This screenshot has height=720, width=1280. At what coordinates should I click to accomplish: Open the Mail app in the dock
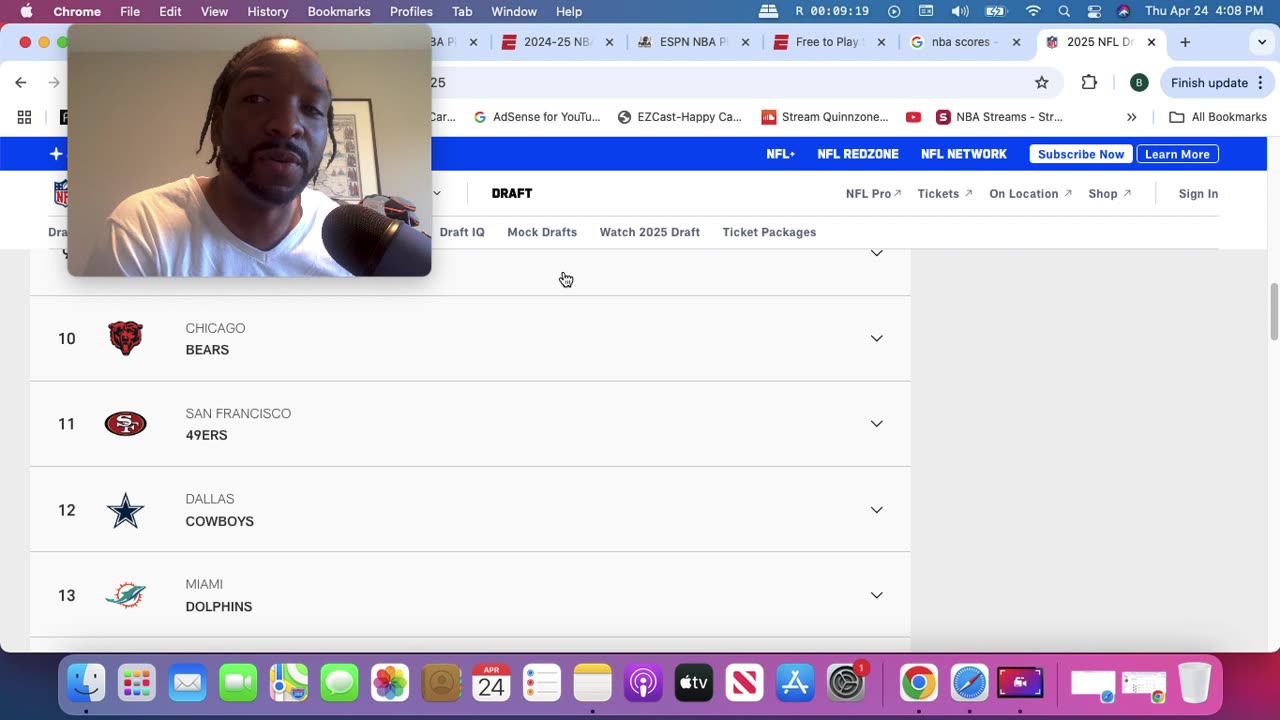click(x=187, y=683)
